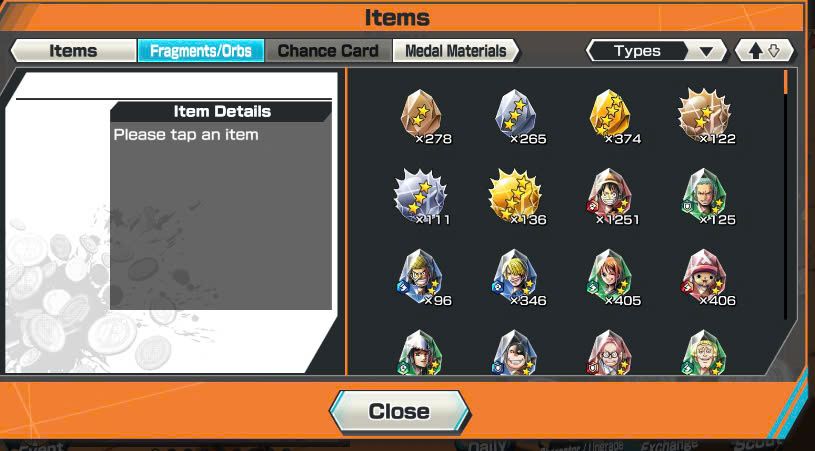Toggle ascending/descending sort order arrows
Screen dimensions: 815x451
765,51
